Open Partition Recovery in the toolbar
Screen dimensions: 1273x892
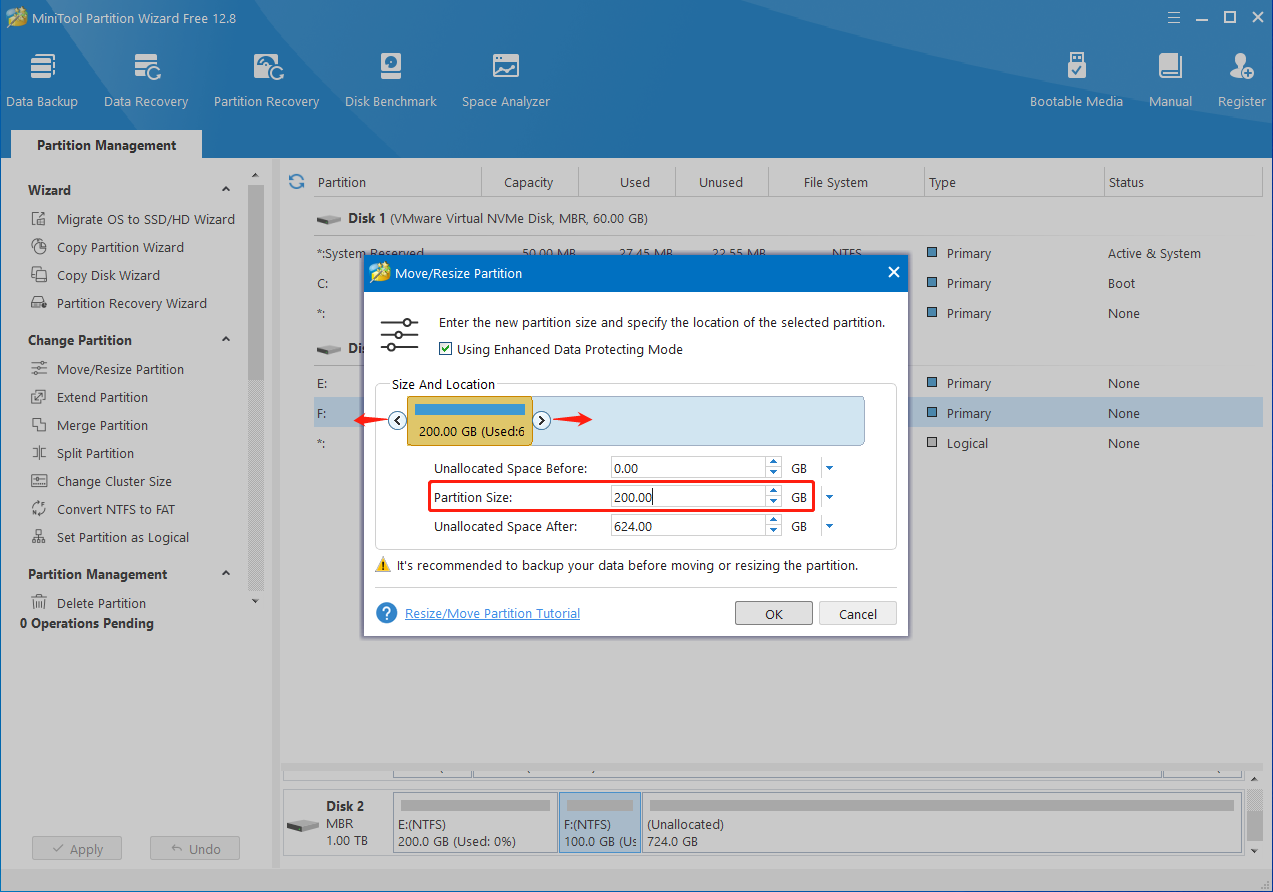[266, 80]
